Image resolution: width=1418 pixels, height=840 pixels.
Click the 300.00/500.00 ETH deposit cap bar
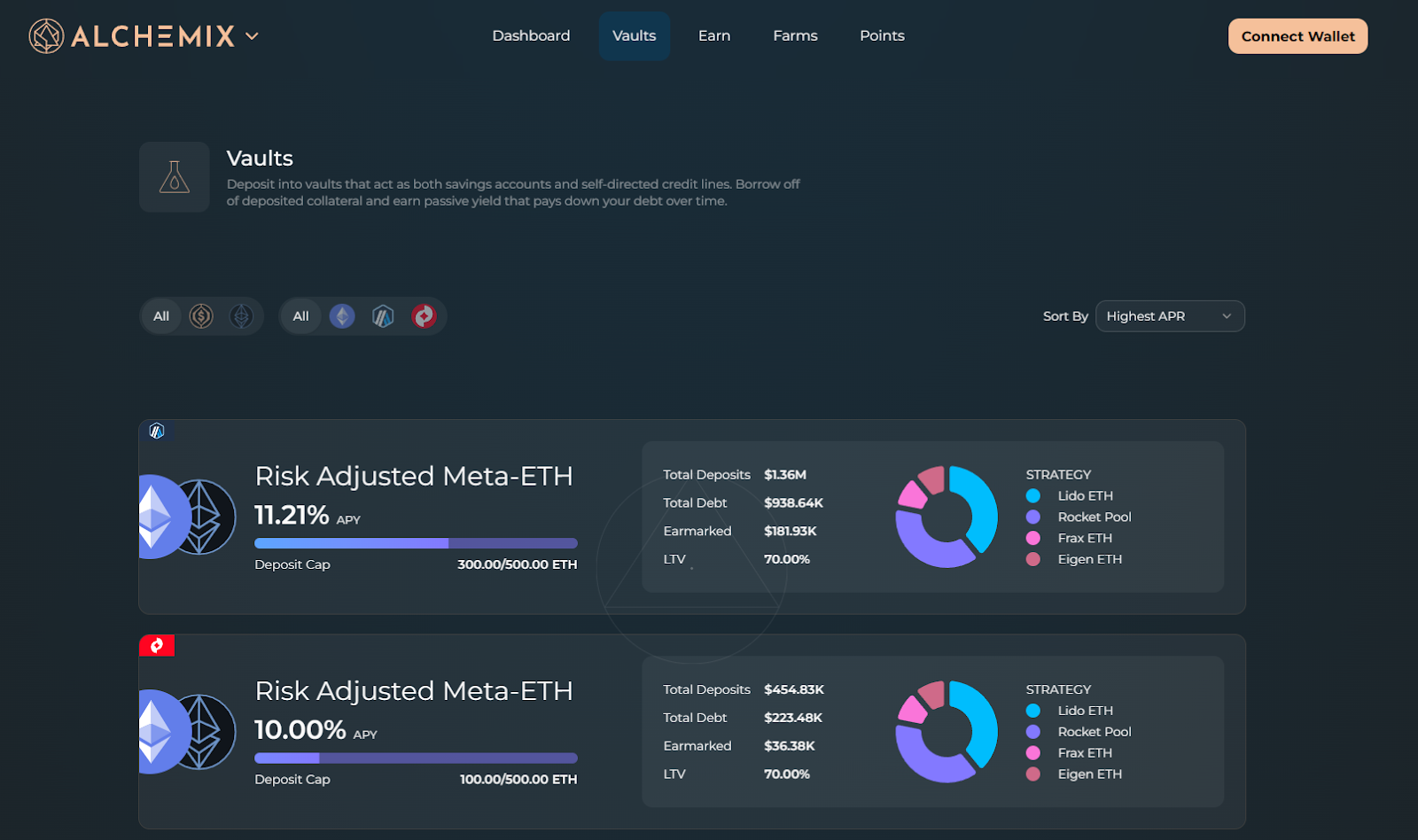click(x=416, y=543)
